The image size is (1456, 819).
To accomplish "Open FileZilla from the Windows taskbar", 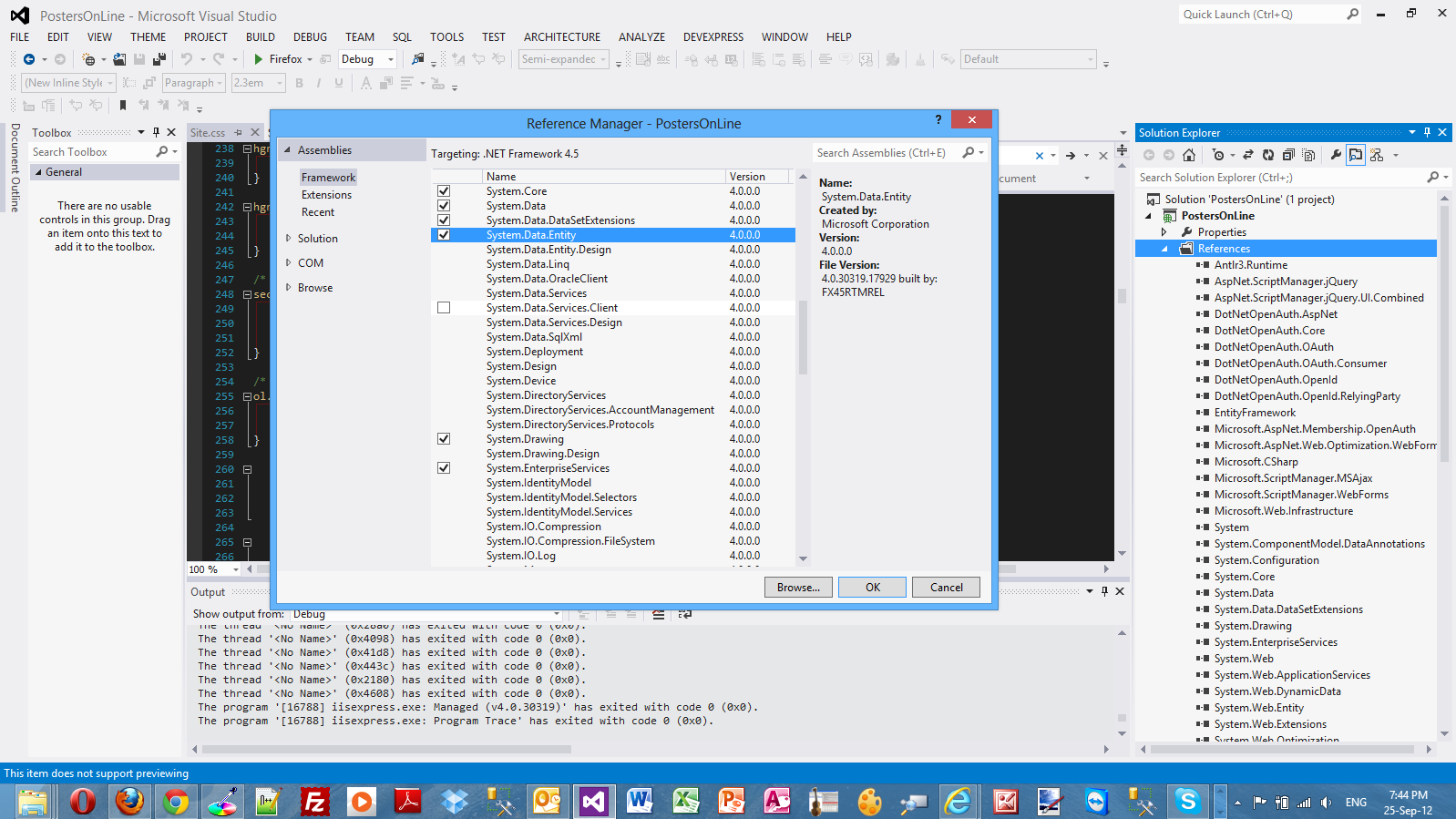I will (314, 801).
